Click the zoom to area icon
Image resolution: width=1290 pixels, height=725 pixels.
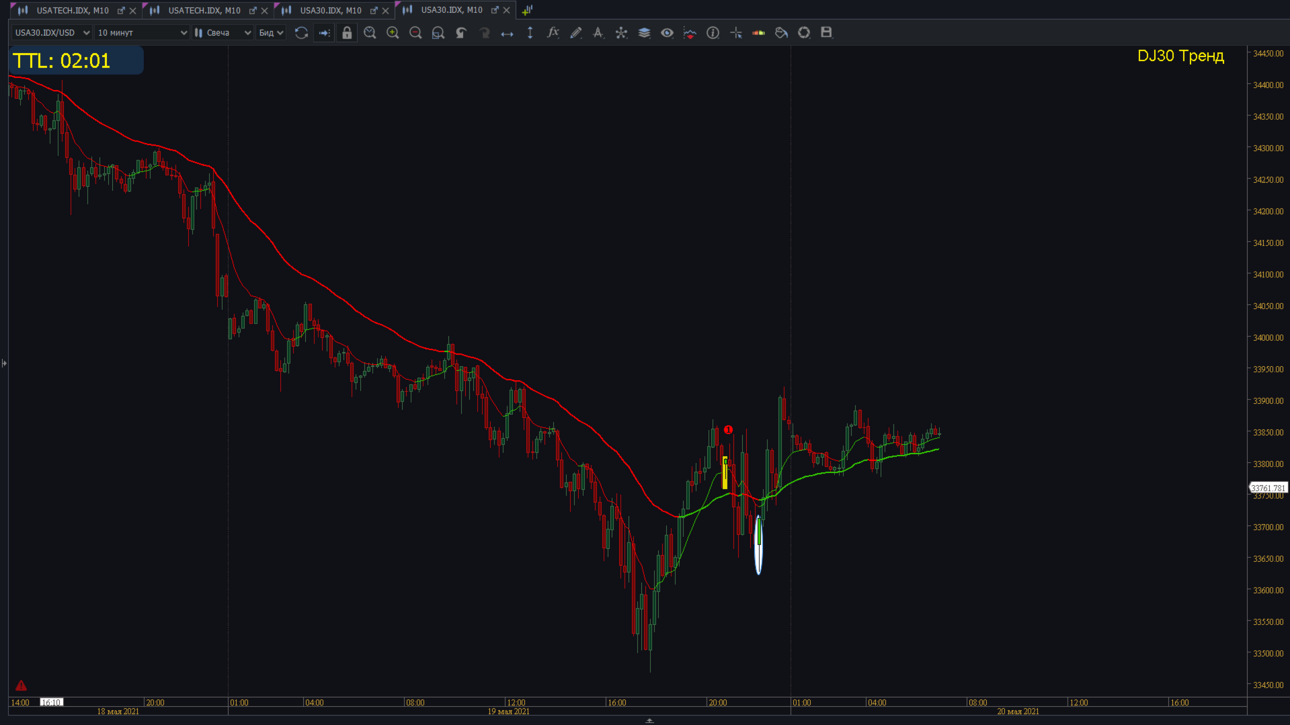(438, 33)
